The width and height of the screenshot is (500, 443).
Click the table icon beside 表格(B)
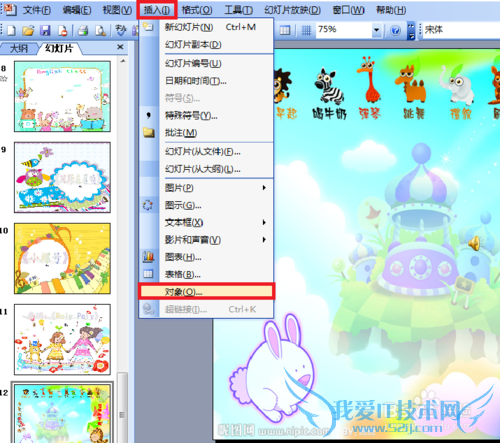148,274
